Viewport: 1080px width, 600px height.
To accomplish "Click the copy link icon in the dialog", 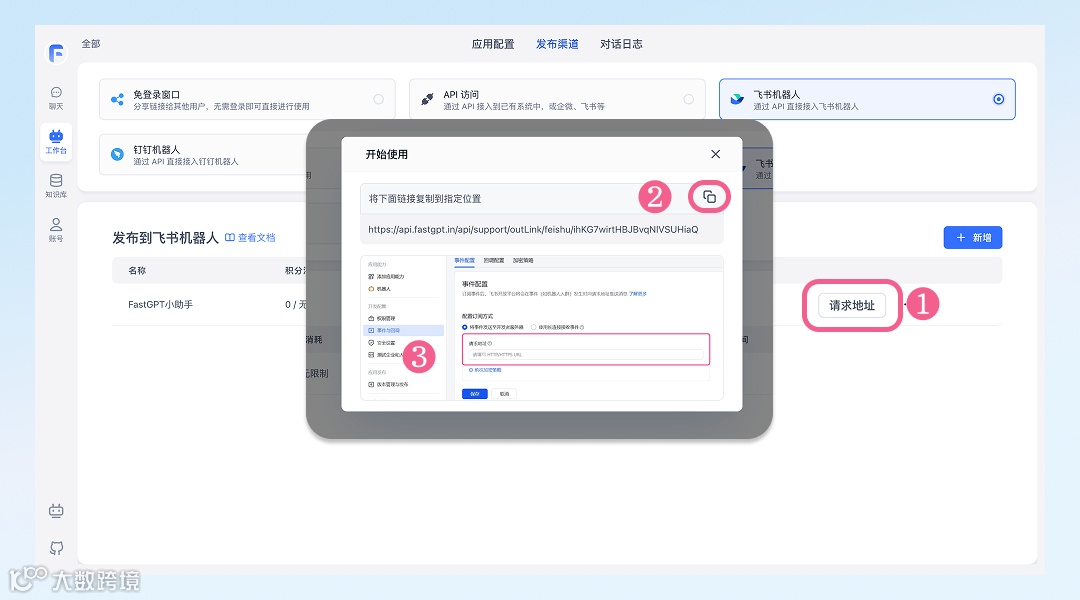I will pos(709,197).
